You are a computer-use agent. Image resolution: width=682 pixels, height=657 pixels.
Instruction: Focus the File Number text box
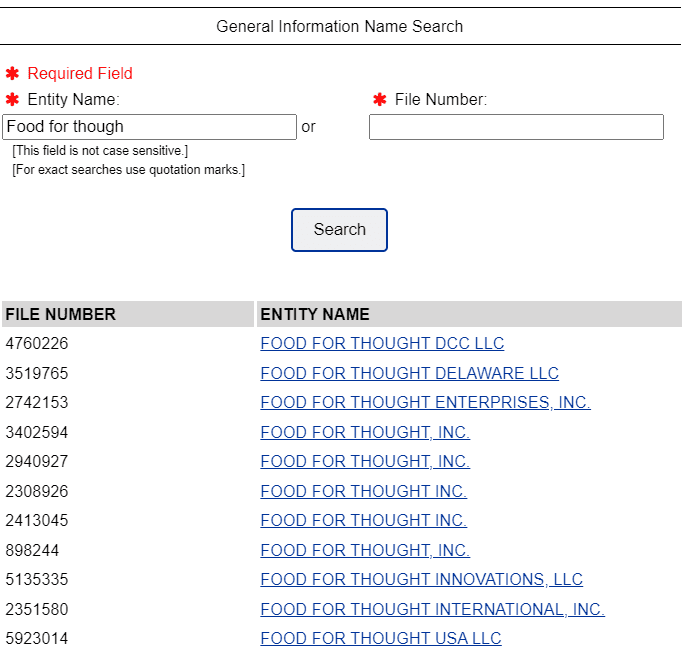tap(516, 127)
